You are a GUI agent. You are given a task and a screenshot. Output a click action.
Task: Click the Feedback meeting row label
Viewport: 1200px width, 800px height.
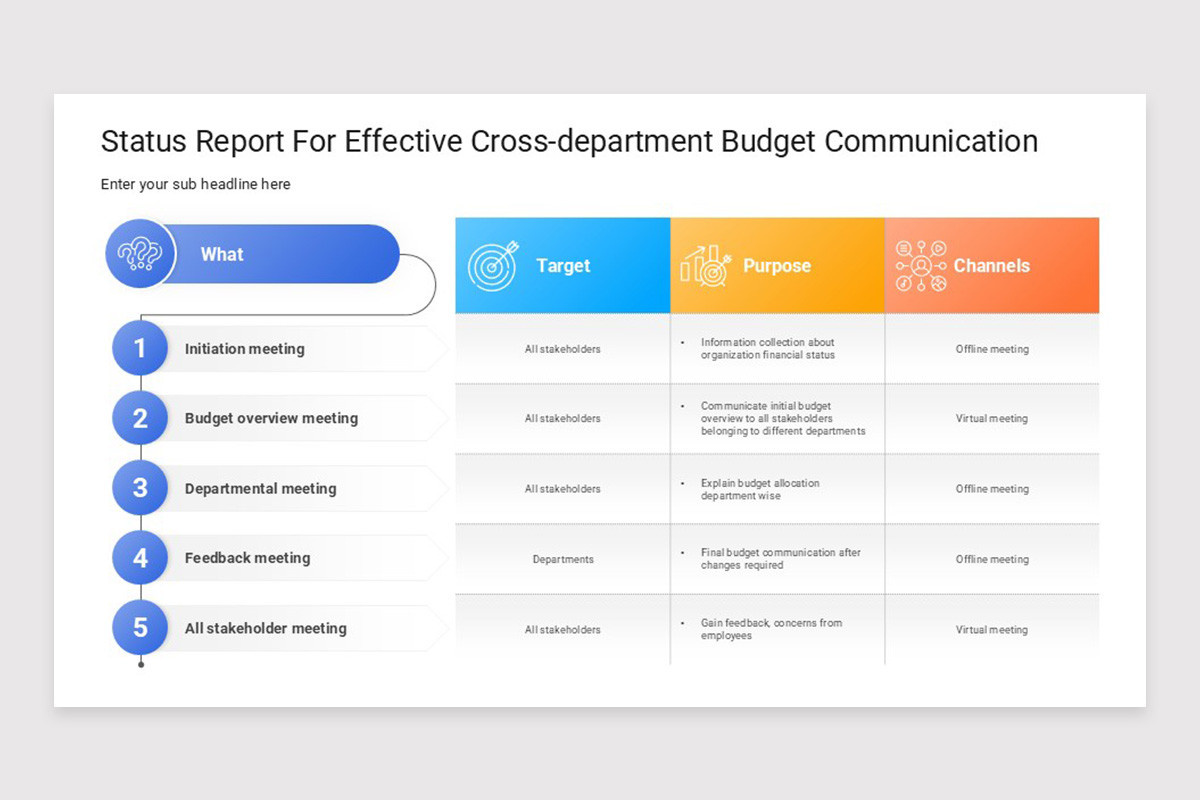(246, 558)
